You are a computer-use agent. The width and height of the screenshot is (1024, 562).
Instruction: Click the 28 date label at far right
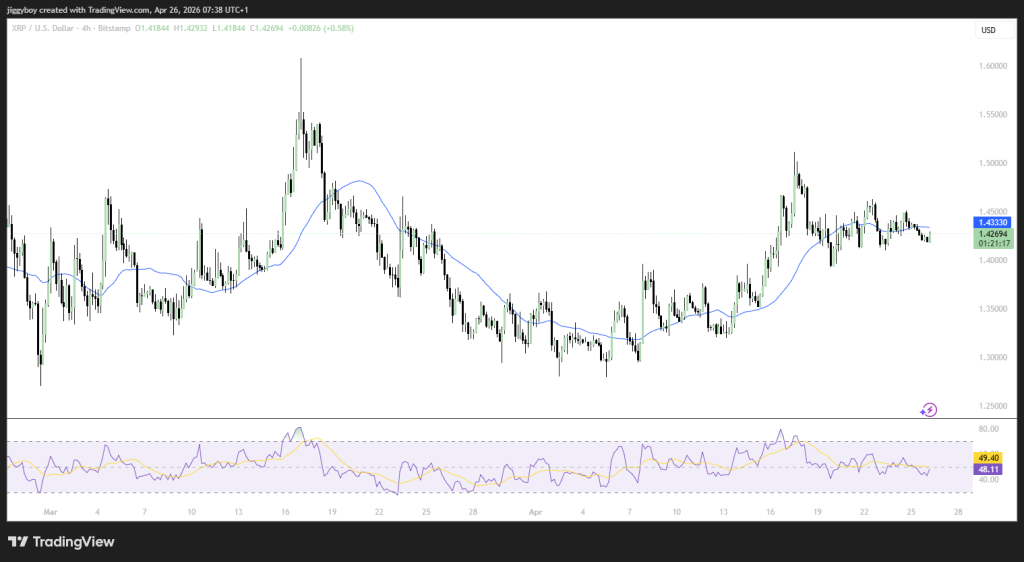(x=958, y=510)
